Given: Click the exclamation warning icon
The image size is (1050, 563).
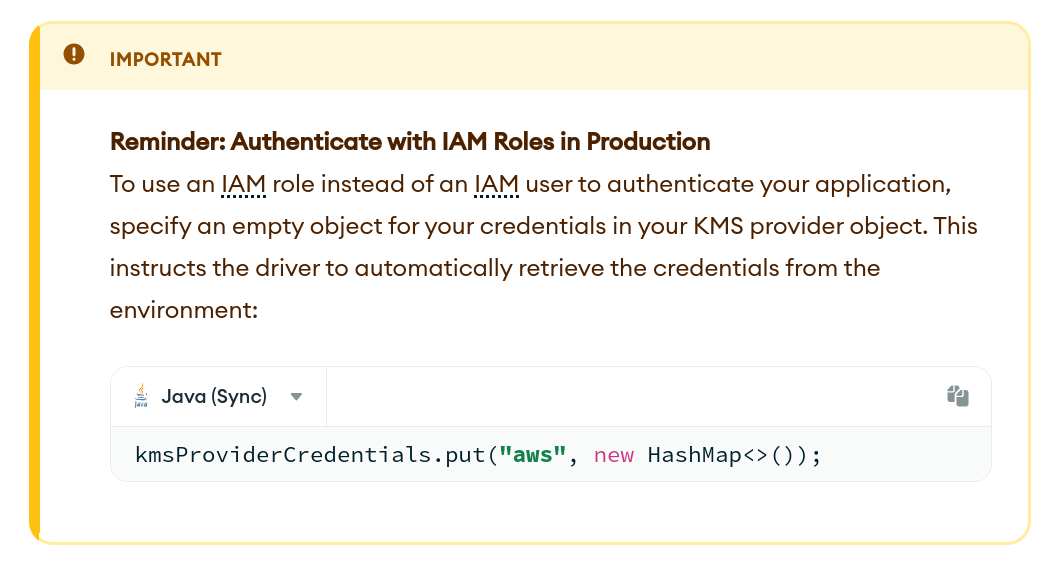Looking at the screenshot, I should [74, 55].
